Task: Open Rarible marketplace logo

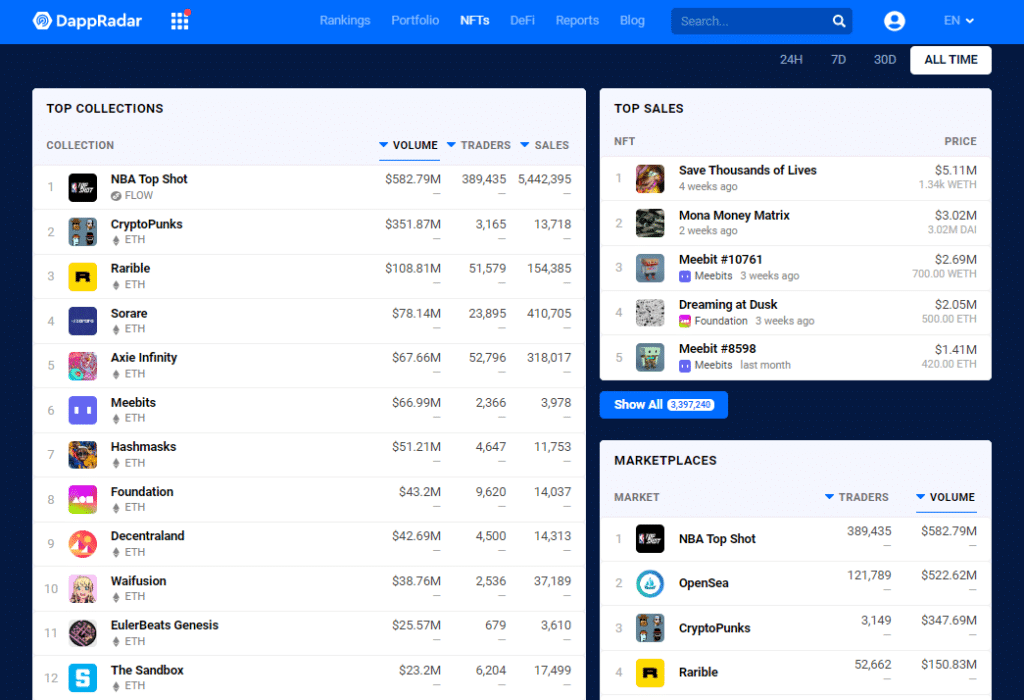Action: click(x=650, y=673)
